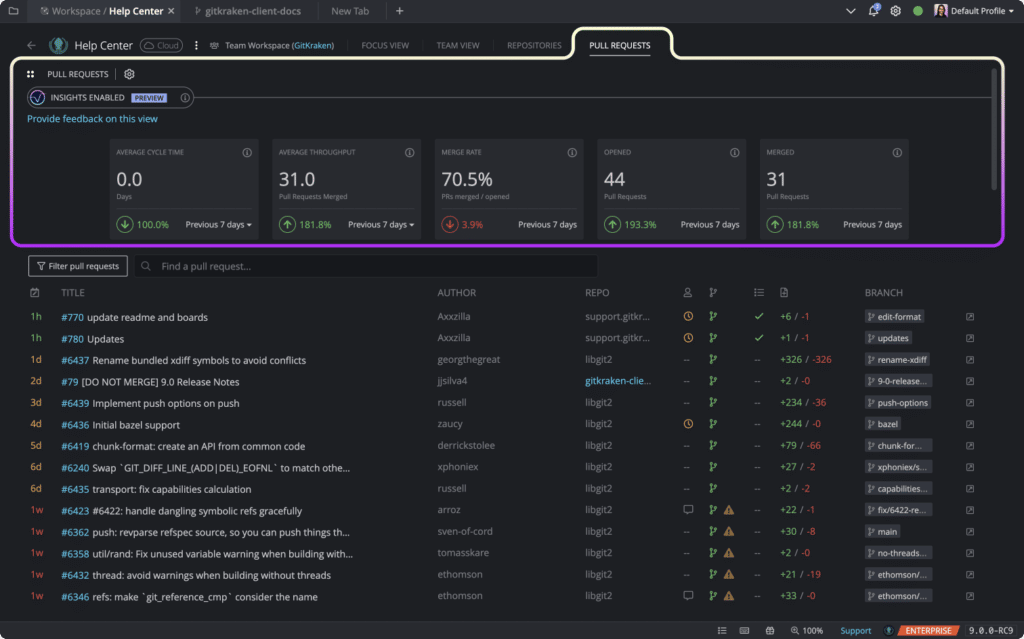
Task: Expand the tab list chevron in title bar
Action: coord(850,11)
